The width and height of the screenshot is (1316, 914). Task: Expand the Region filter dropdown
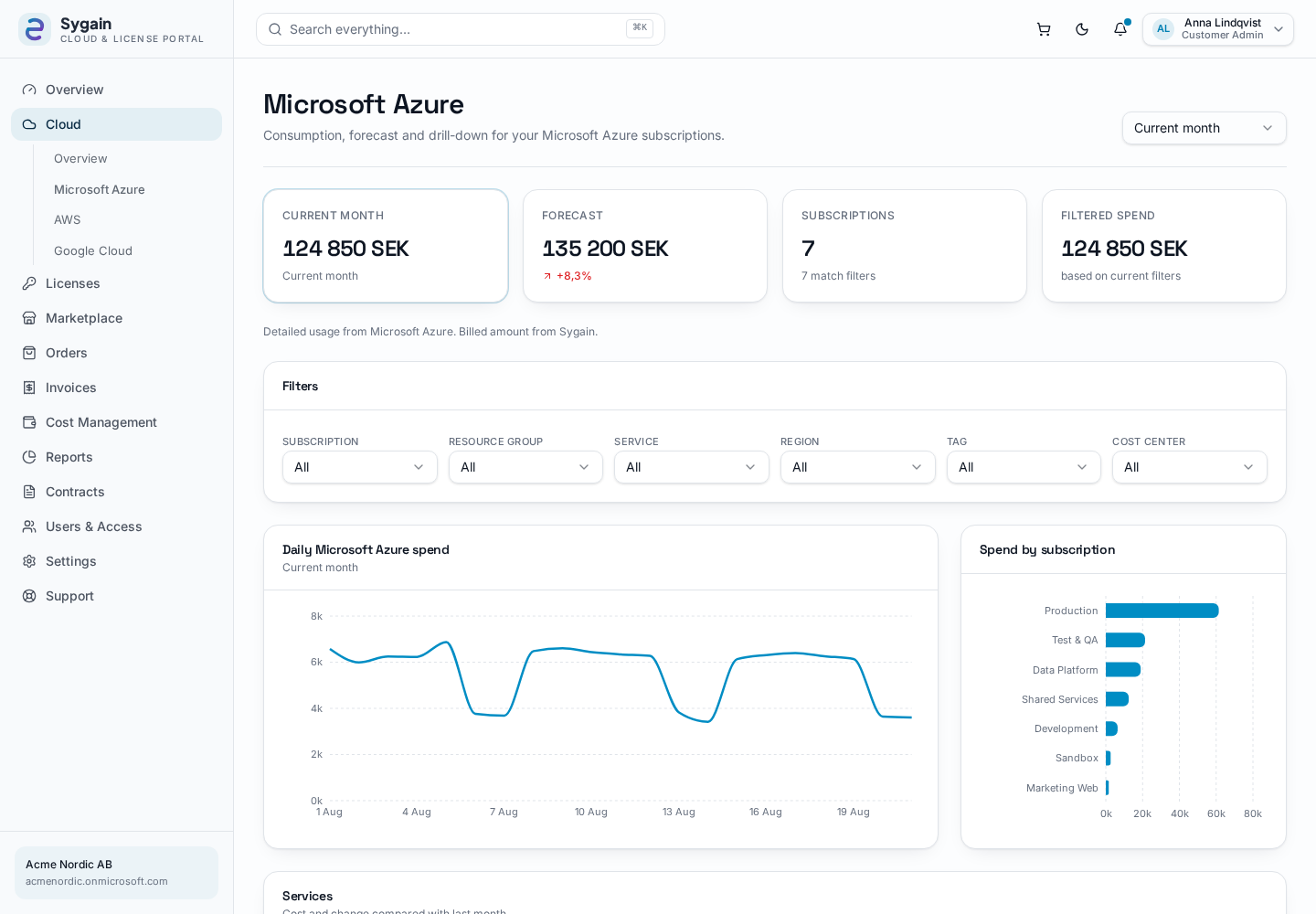coord(857,467)
